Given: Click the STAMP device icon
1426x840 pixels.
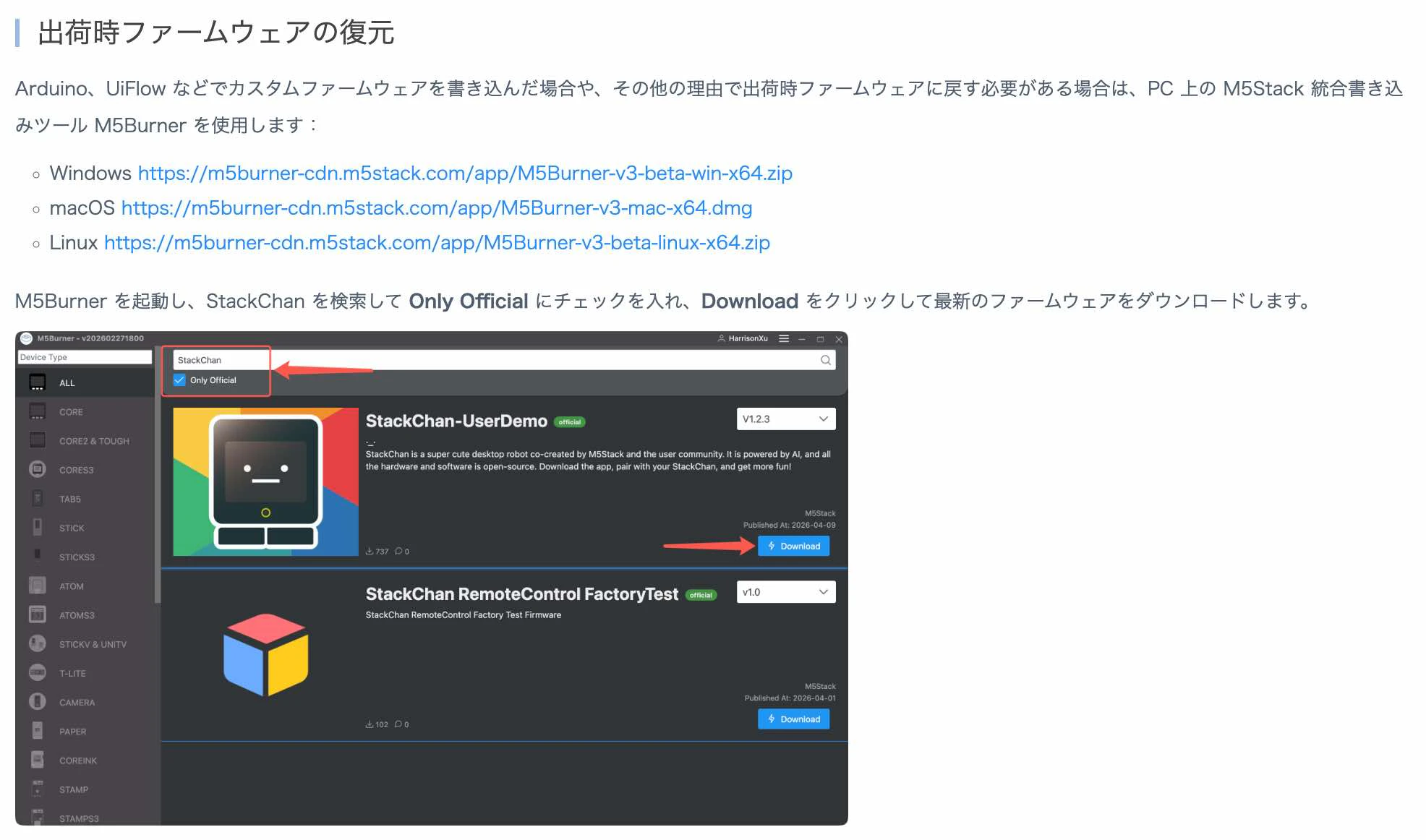Looking at the screenshot, I should tap(38, 788).
